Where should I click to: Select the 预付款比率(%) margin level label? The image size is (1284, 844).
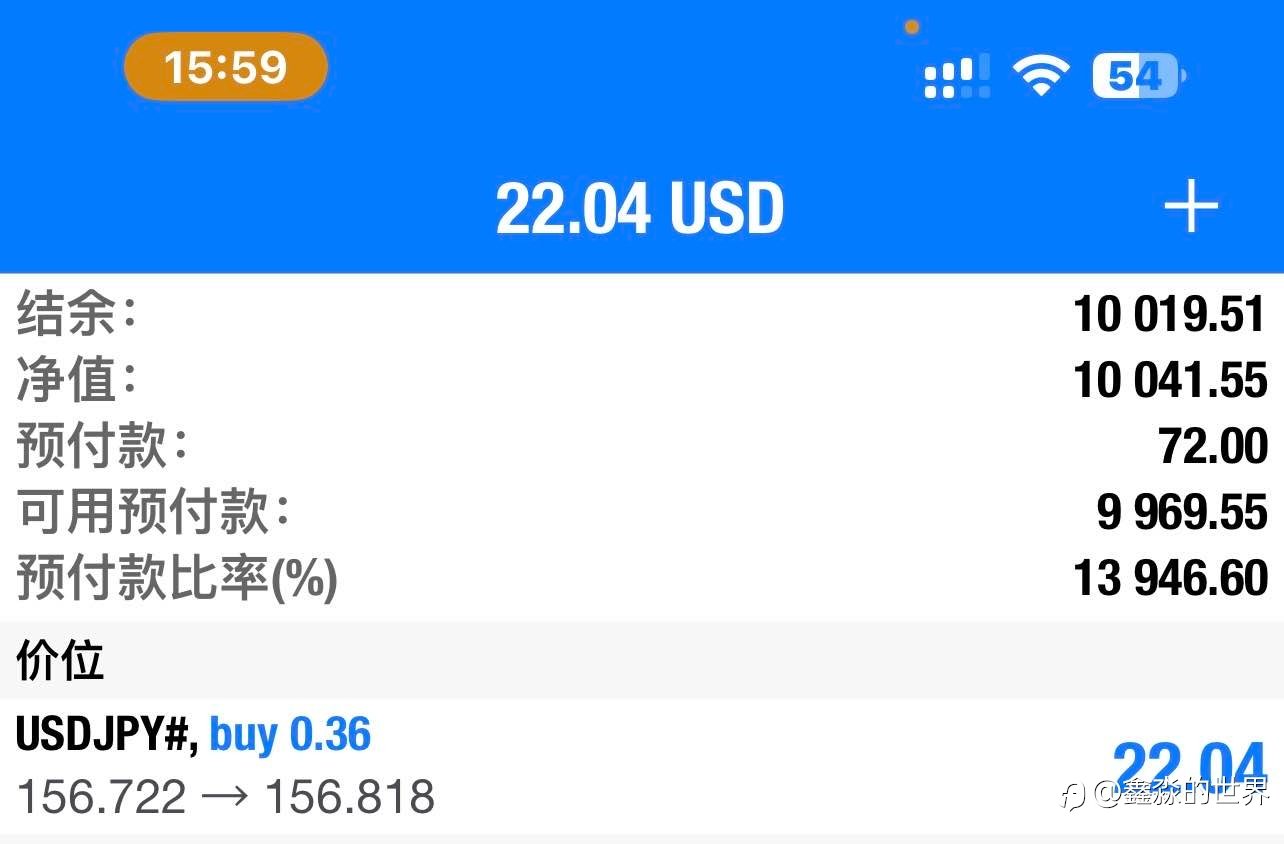[x=177, y=578]
